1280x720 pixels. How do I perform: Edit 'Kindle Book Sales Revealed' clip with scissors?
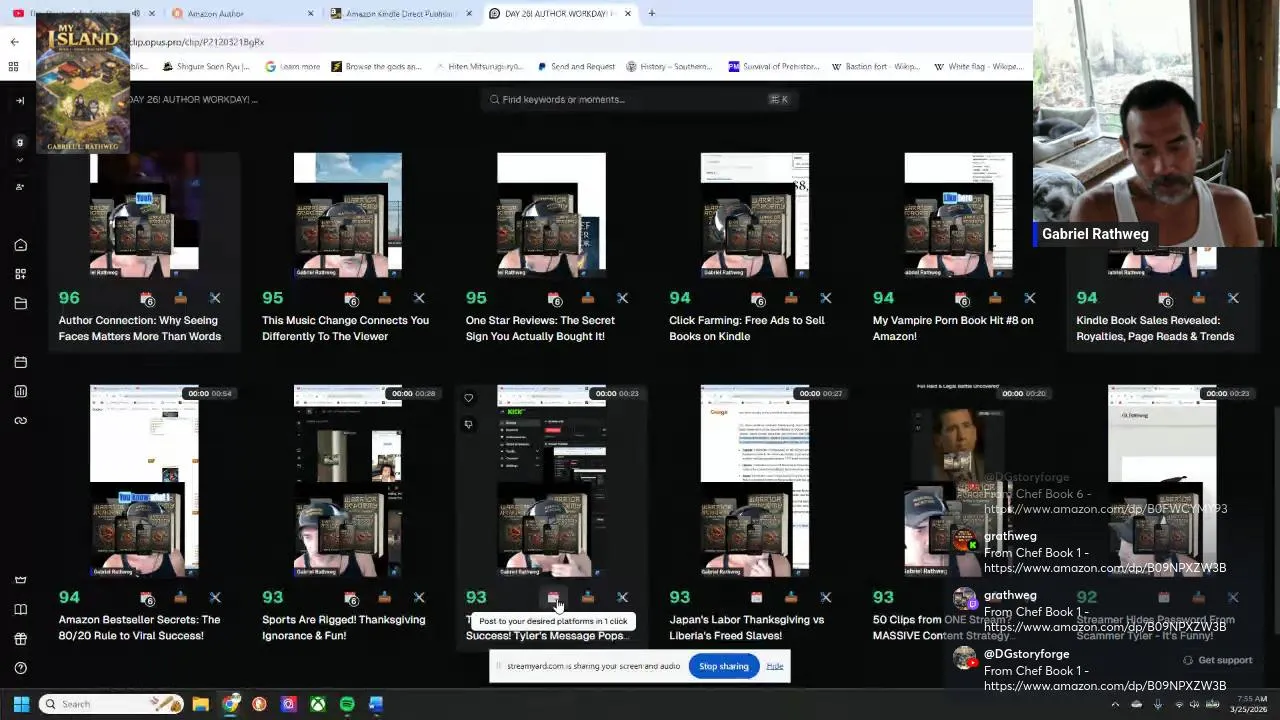(x=1233, y=298)
